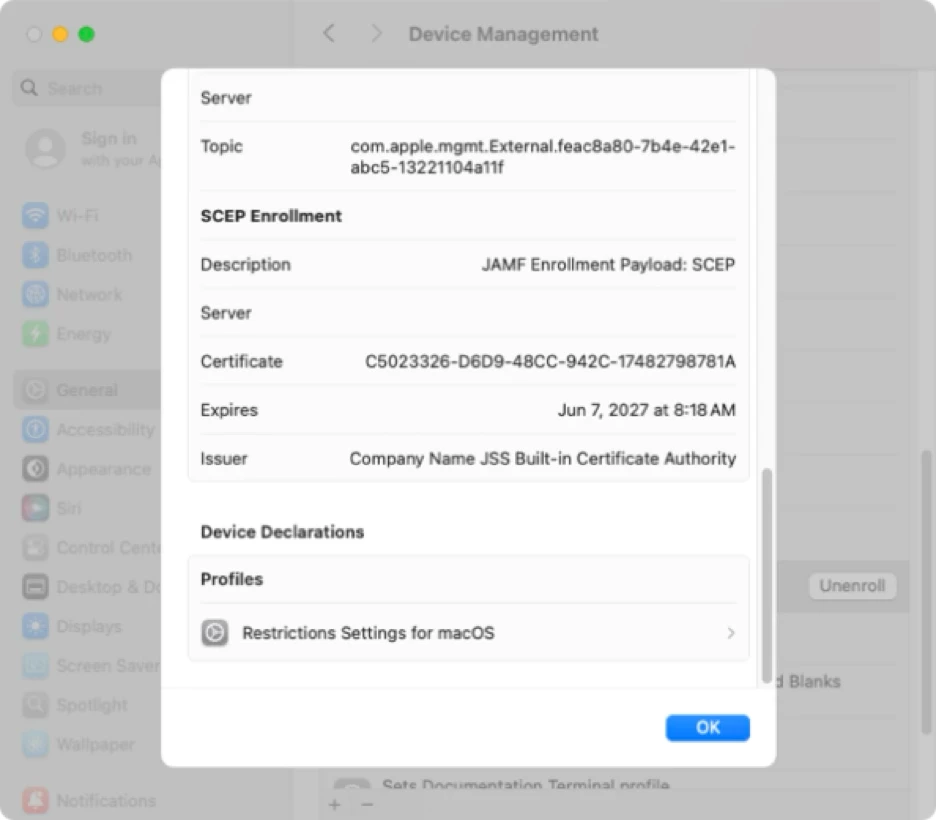Go forward with the toolbar forward arrow

[x=375, y=33]
